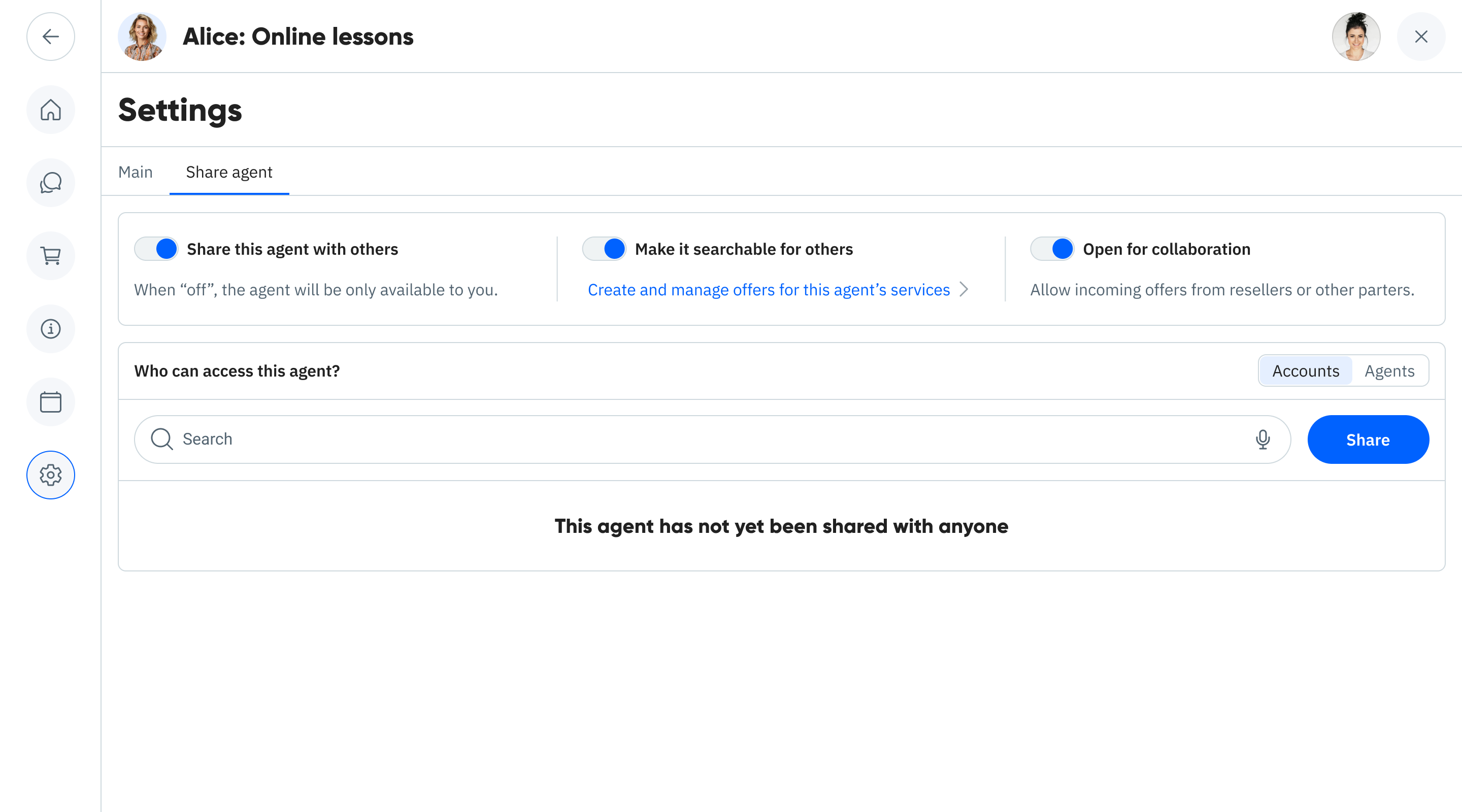Open the shopping cart sidebar icon
The width and height of the screenshot is (1462, 812).
pyautogui.click(x=51, y=256)
